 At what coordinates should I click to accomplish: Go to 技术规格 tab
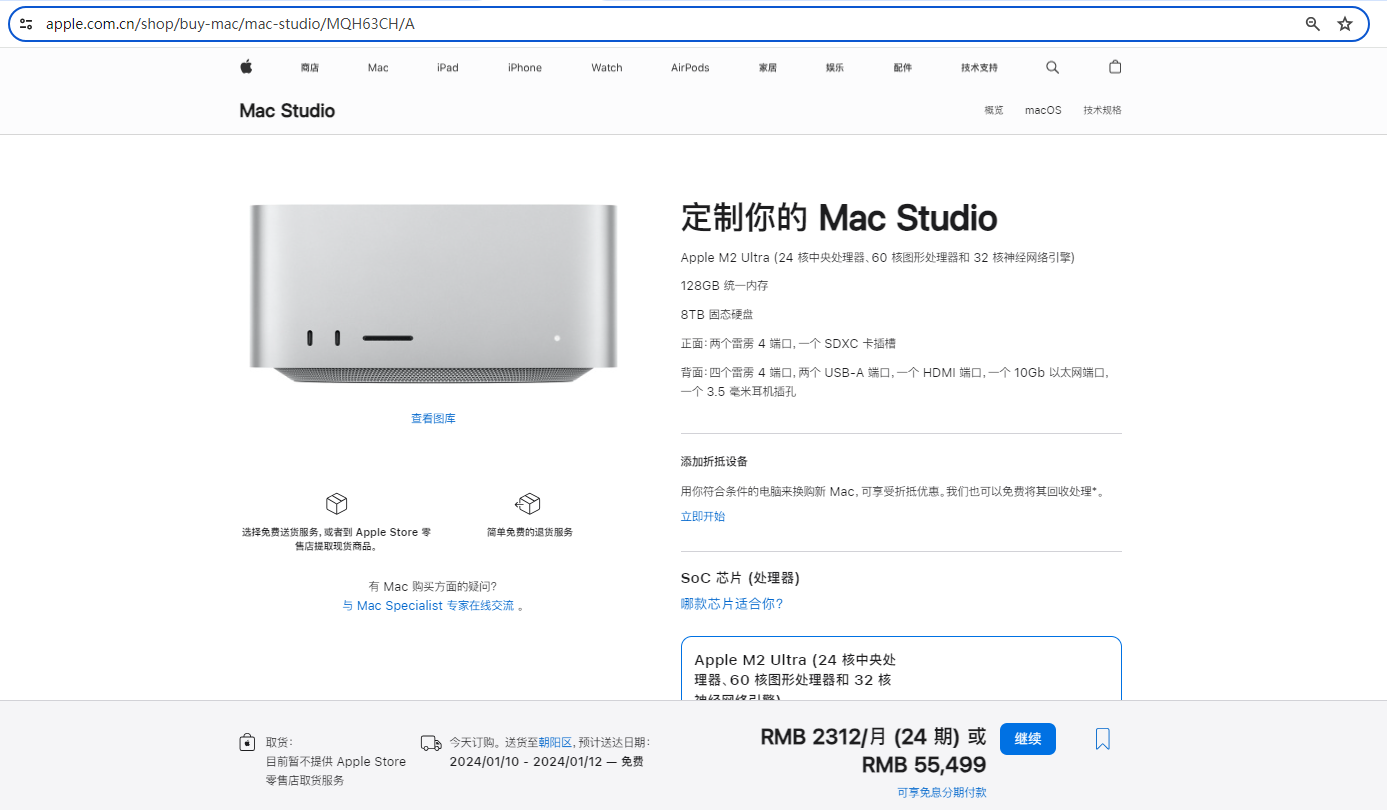[x=1102, y=110]
